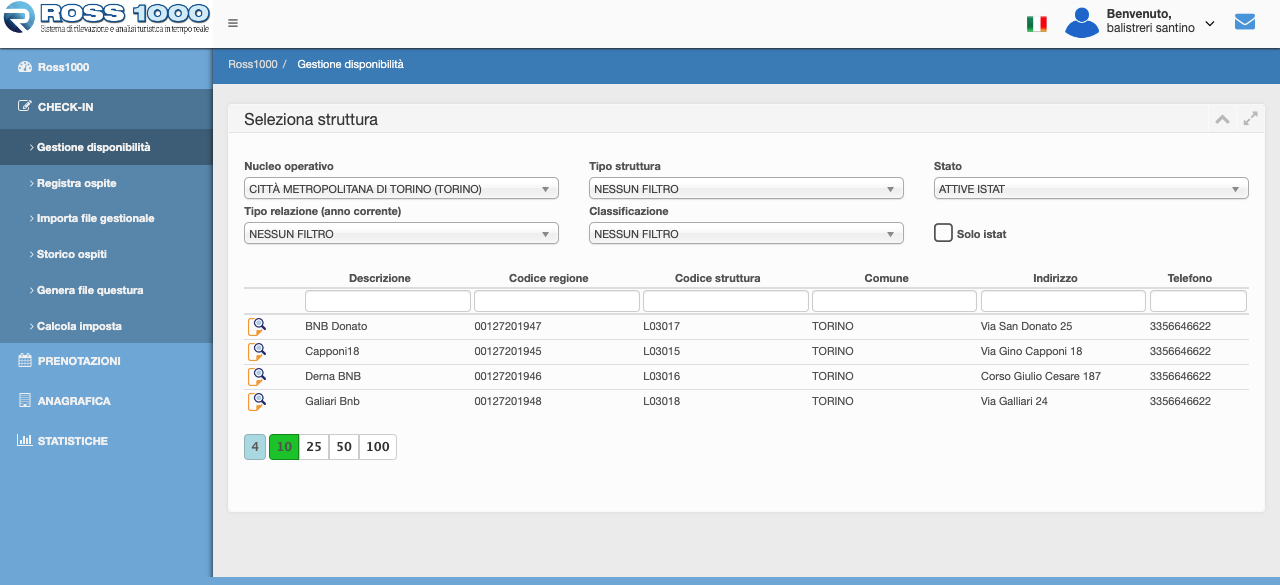Open details icon for BNB Donato
Viewport: 1280px width, 585px height.
tap(257, 326)
